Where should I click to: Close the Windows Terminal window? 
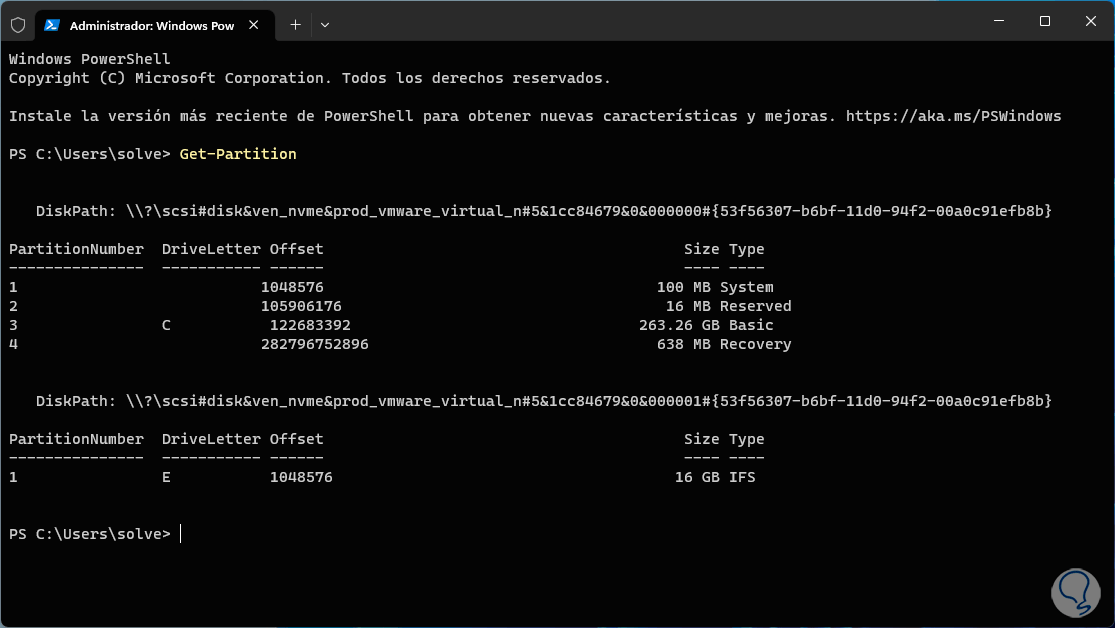click(x=1090, y=21)
